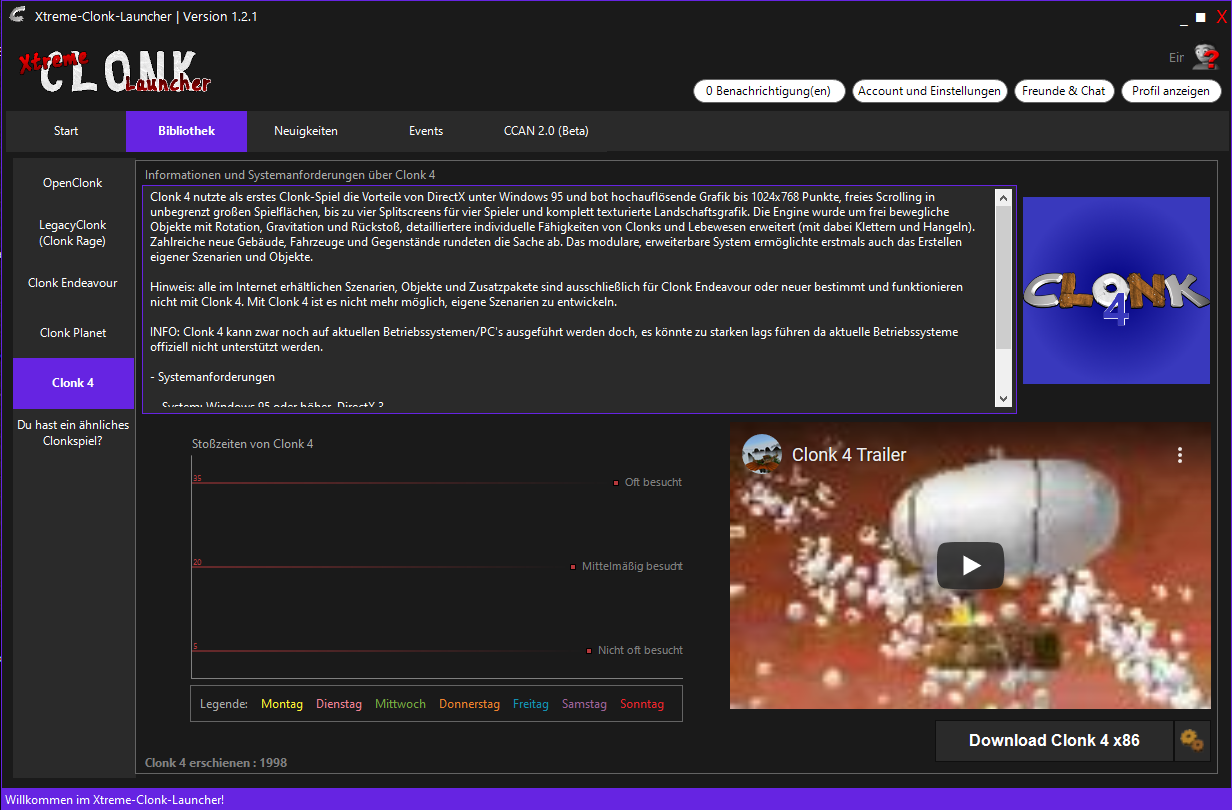1232x810 pixels.
Task: Click the launcher icon in title bar
Action: 17,15
